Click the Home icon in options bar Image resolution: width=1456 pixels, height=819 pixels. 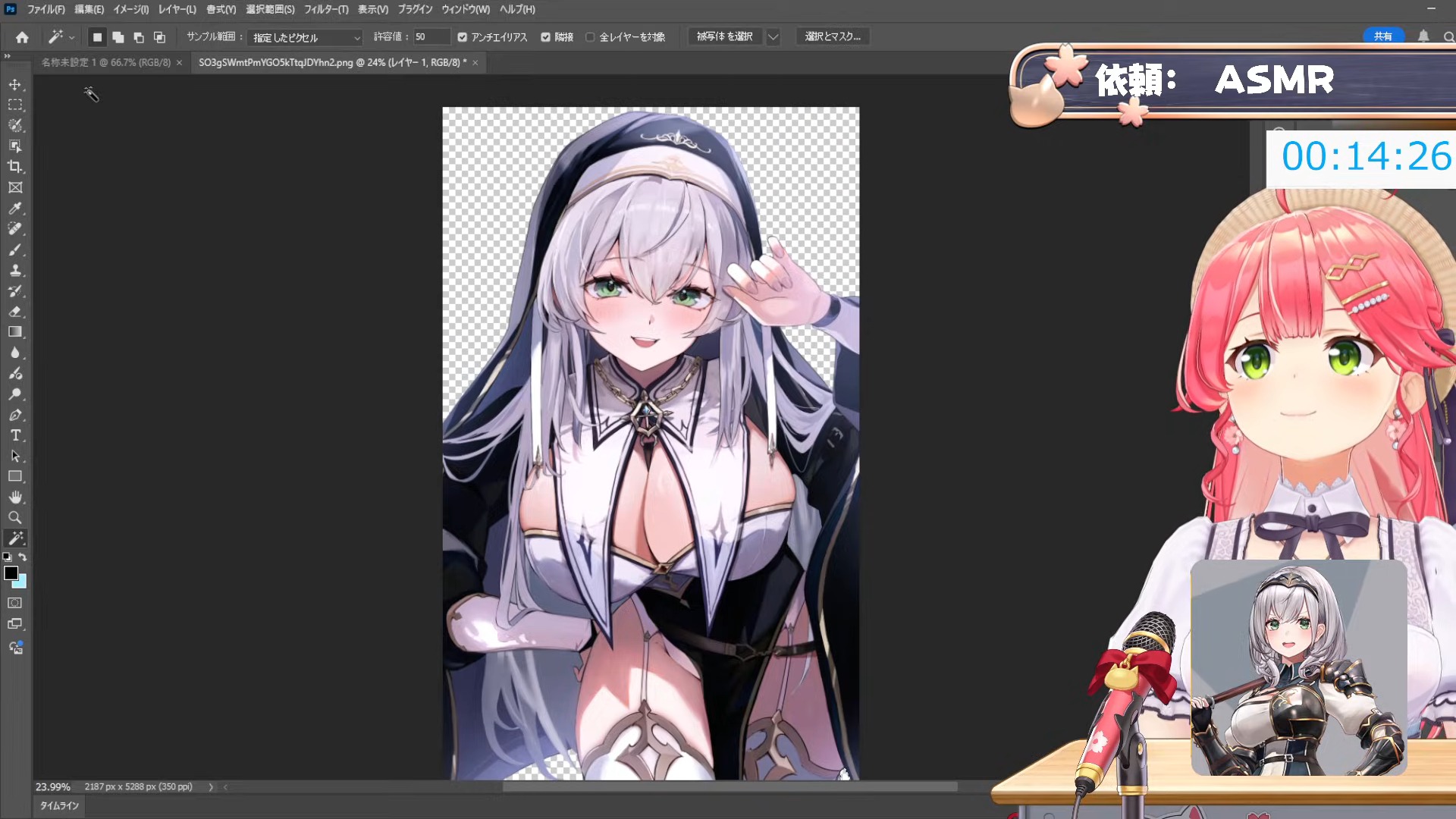coord(22,36)
